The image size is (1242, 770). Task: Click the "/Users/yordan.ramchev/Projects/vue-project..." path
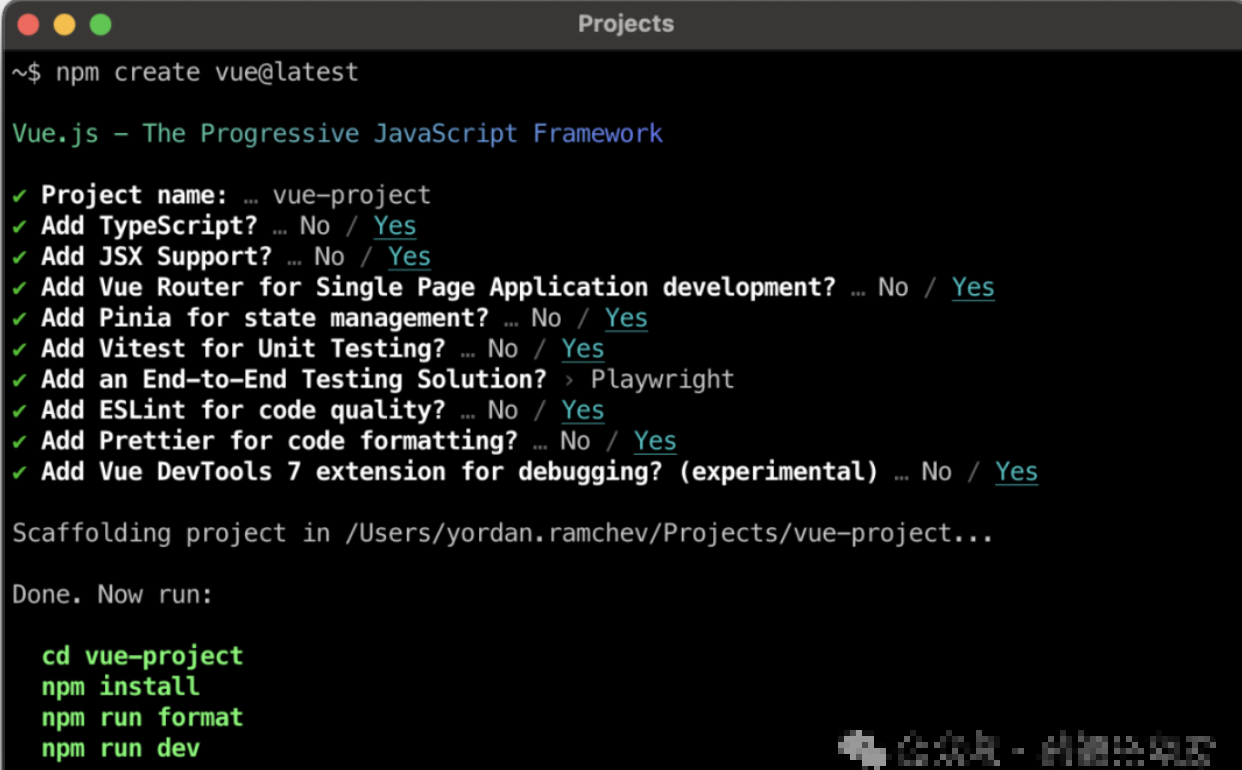click(x=669, y=534)
